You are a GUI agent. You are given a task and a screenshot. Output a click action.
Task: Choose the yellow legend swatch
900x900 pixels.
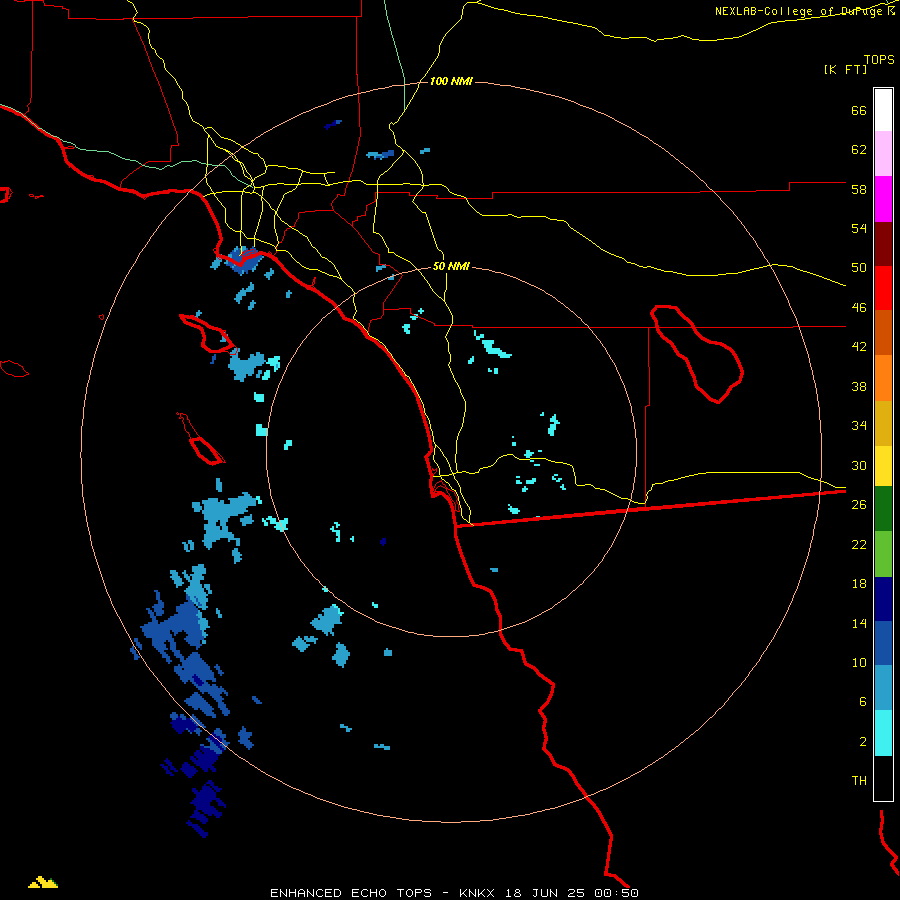(x=883, y=466)
